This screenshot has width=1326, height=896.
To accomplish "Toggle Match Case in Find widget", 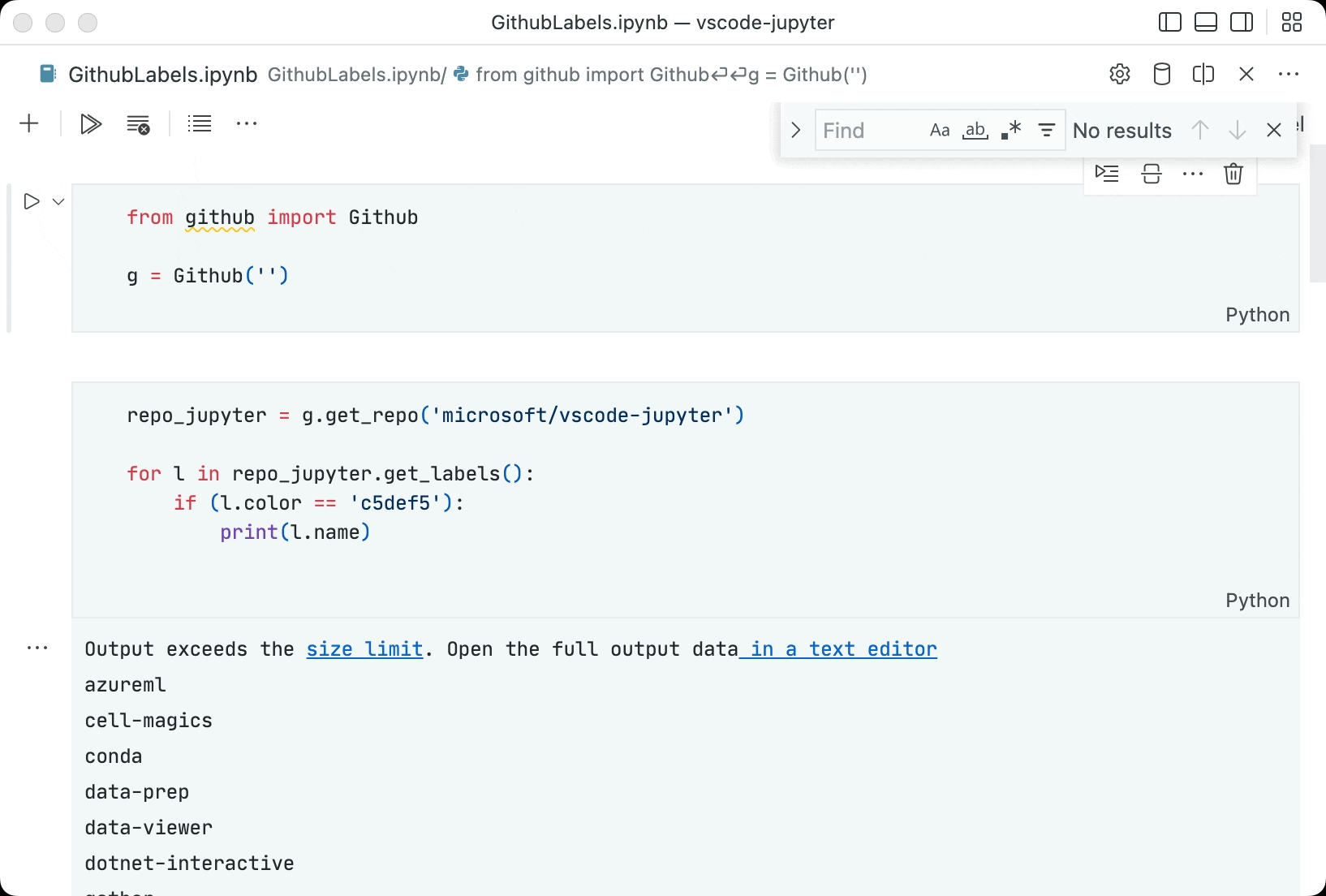I will pyautogui.click(x=940, y=131).
